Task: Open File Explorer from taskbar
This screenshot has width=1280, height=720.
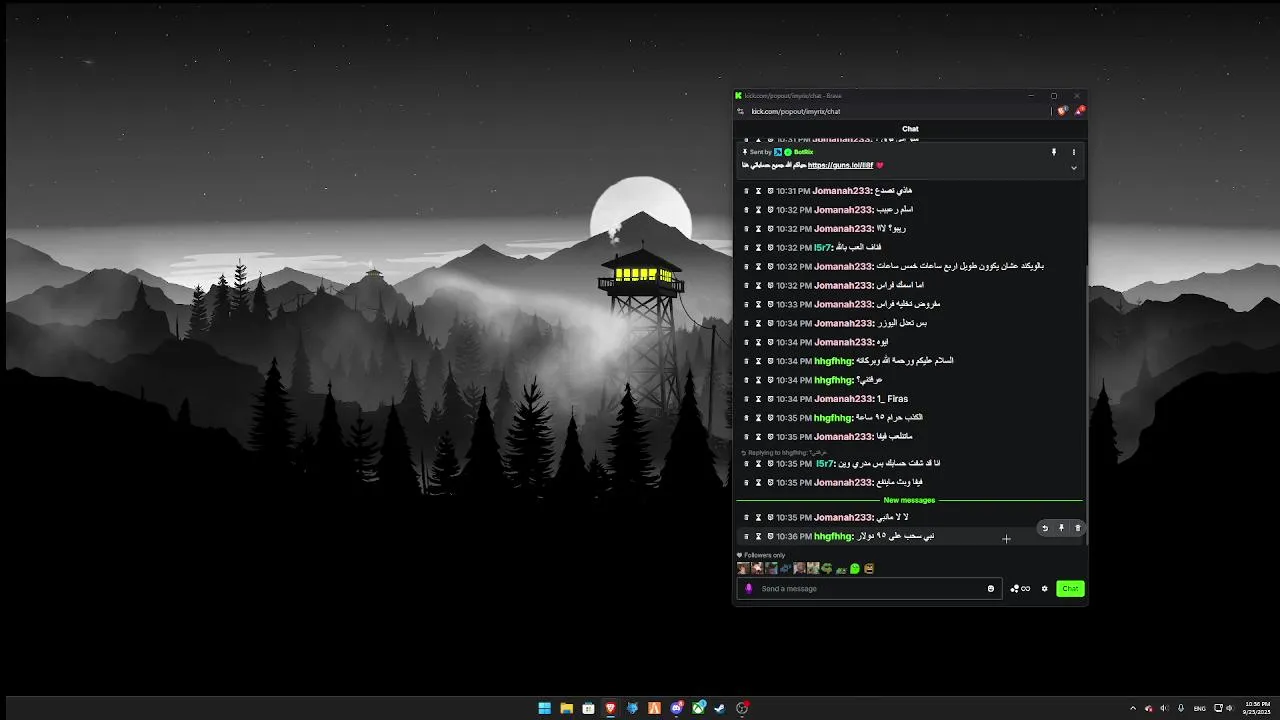Action: 566,708
